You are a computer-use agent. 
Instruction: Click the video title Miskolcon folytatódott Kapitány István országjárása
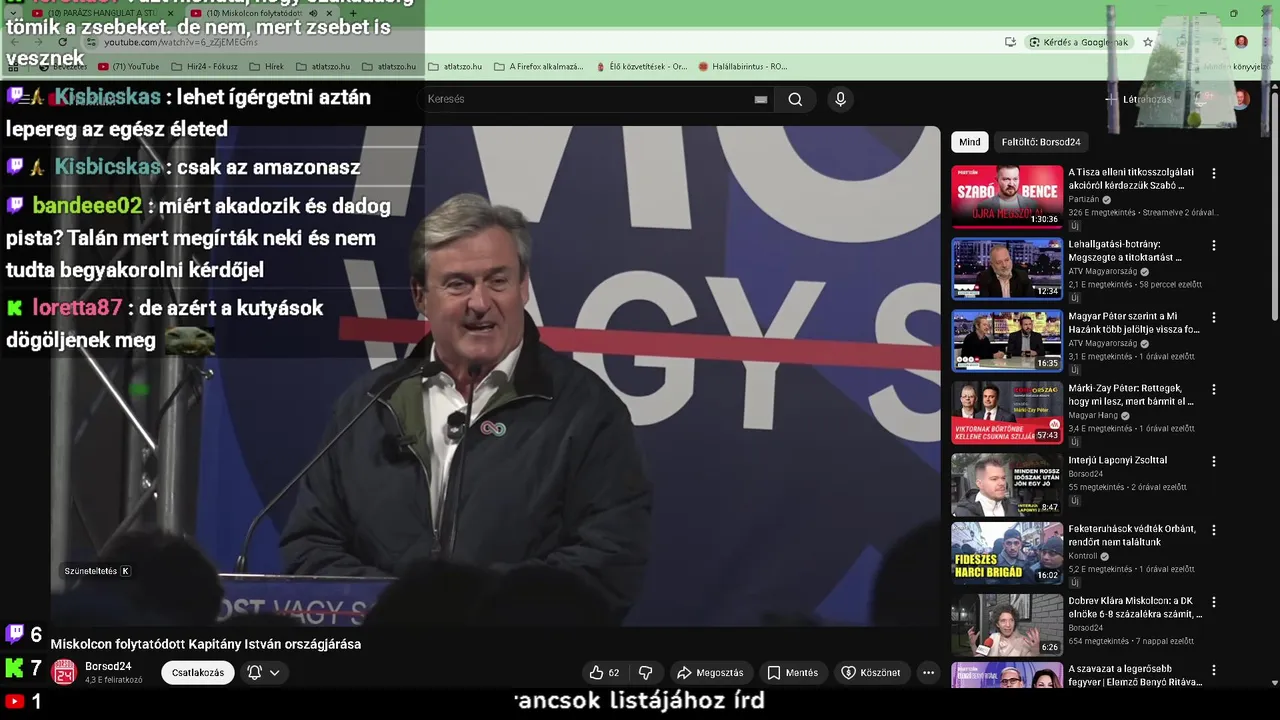206,644
